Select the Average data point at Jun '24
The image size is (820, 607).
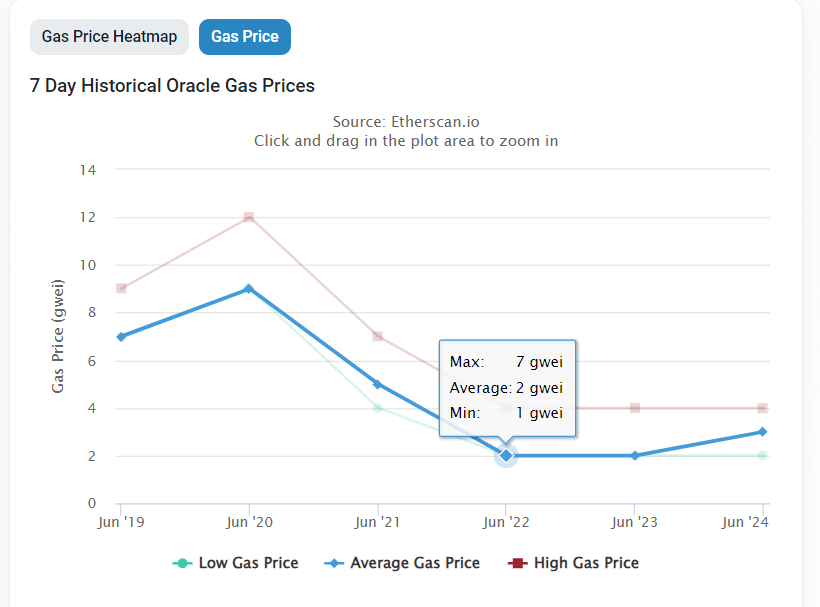tap(763, 432)
